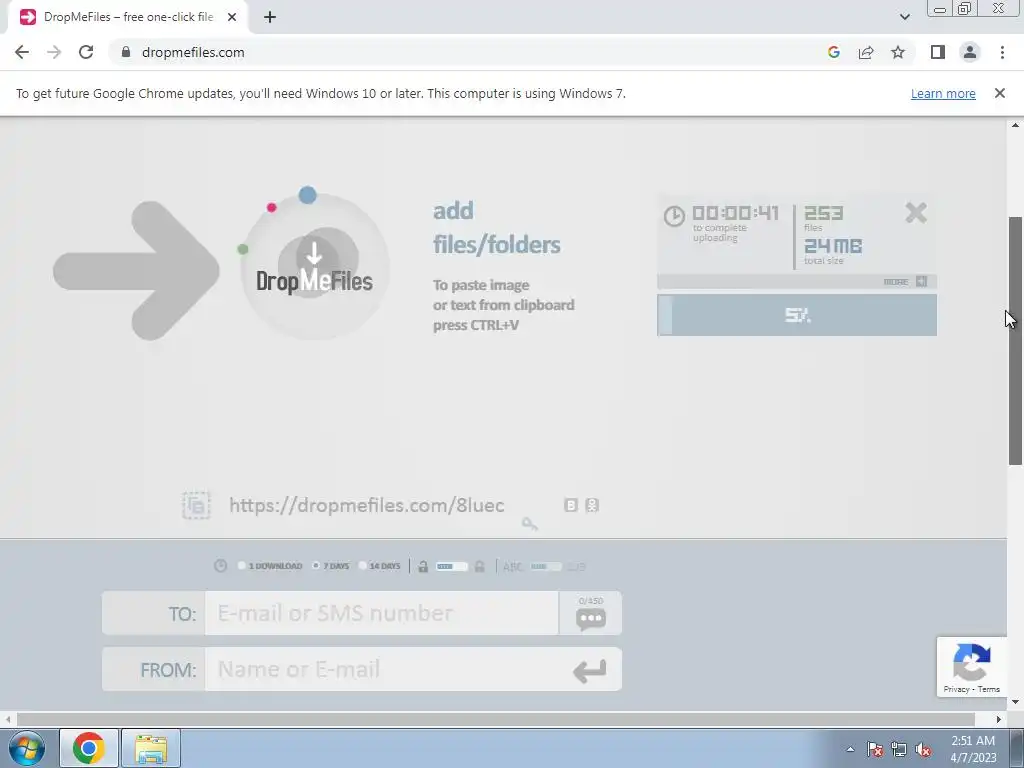Click the taskbar clock showing 2:51 AM
The height and width of the screenshot is (768, 1024).
(973, 749)
